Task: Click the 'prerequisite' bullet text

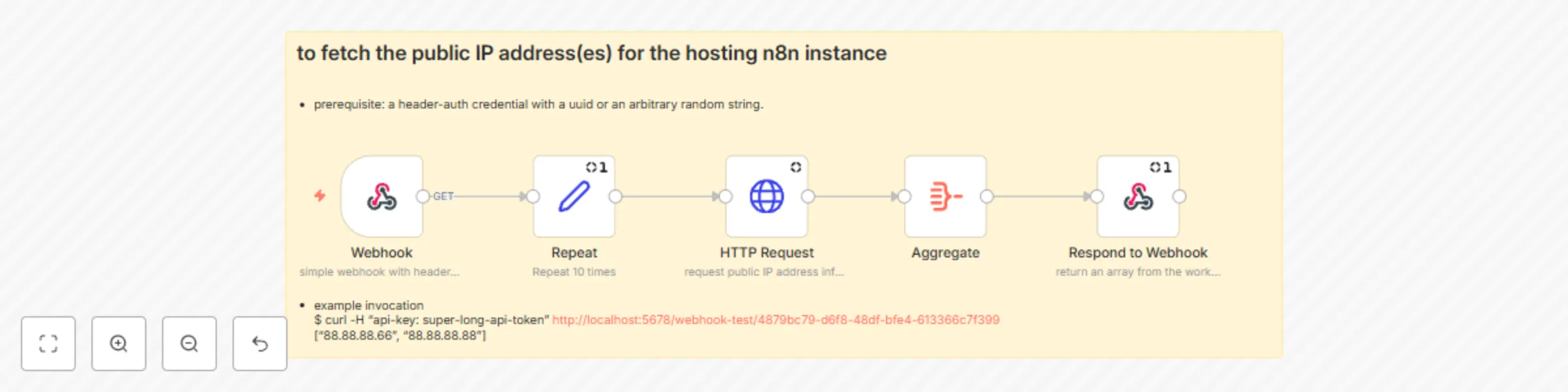Action: coord(538,104)
